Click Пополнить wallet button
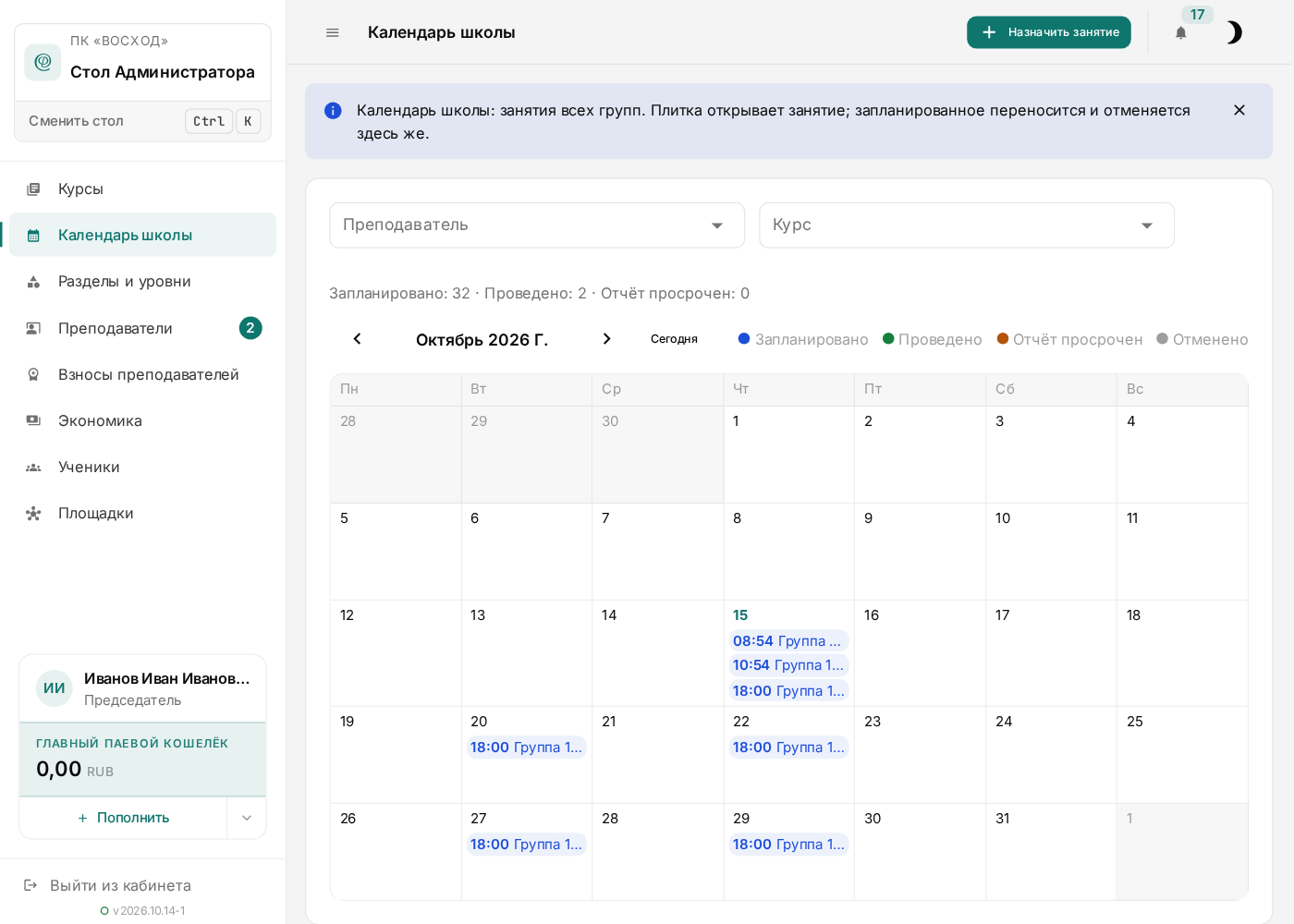 coord(124,818)
